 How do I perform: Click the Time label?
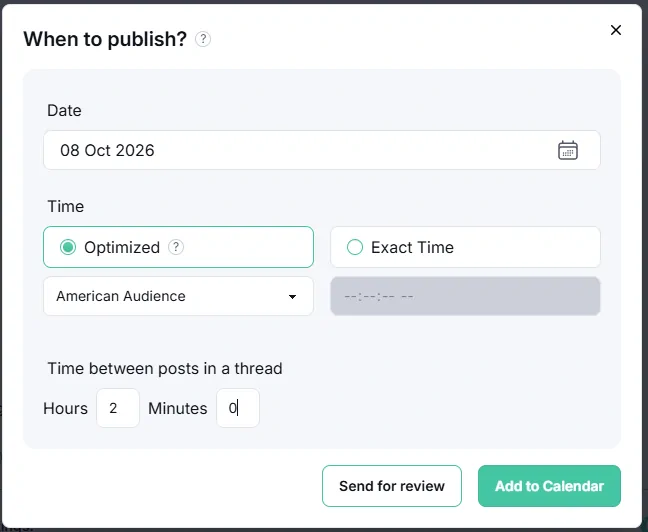click(x=66, y=206)
